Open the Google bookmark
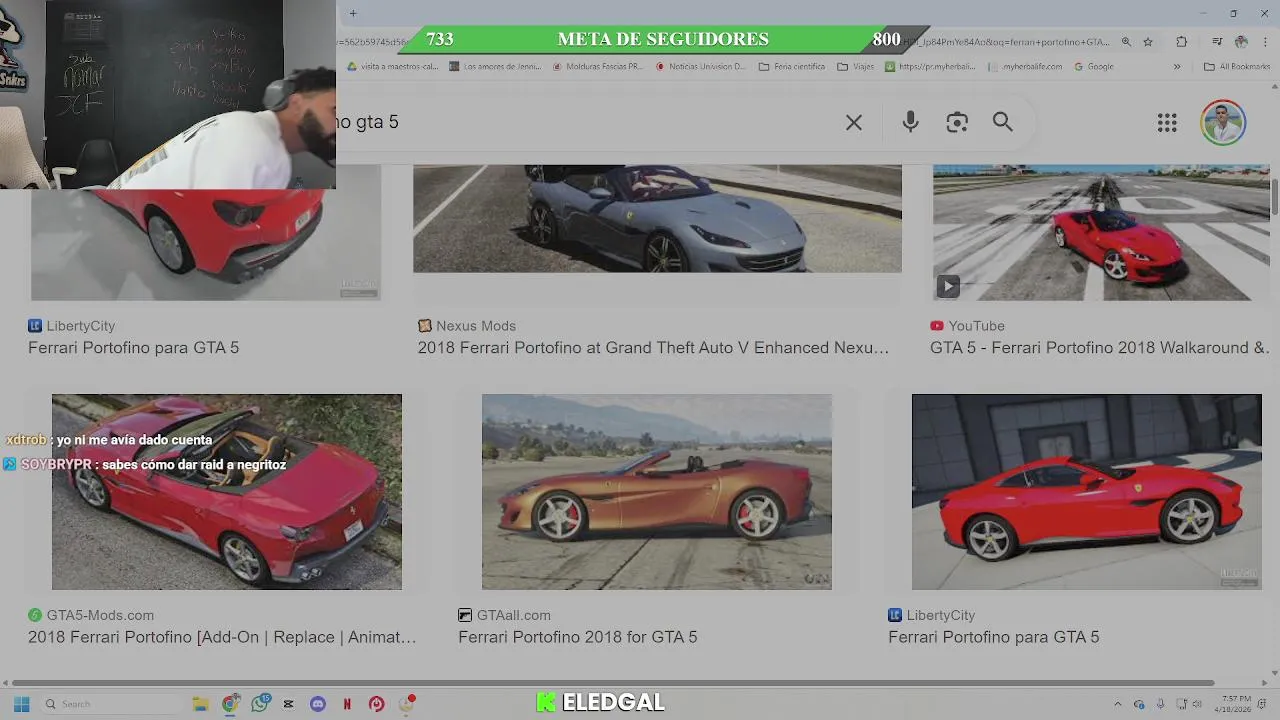 pos(1094,67)
